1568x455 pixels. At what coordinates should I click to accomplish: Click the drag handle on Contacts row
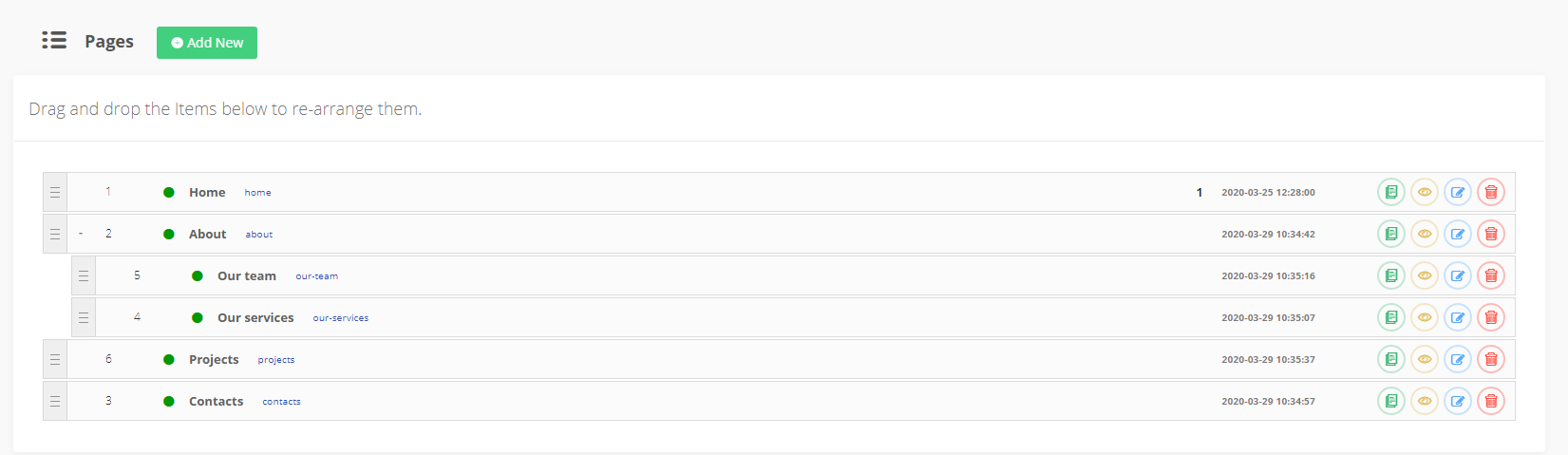coord(55,402)
